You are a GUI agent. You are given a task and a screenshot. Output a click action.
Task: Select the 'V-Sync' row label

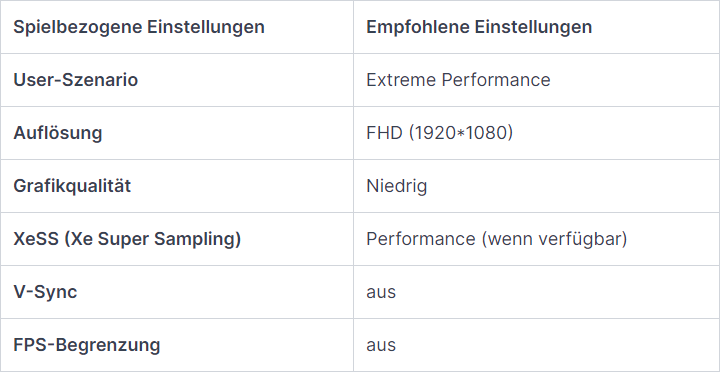pos(177,292)
